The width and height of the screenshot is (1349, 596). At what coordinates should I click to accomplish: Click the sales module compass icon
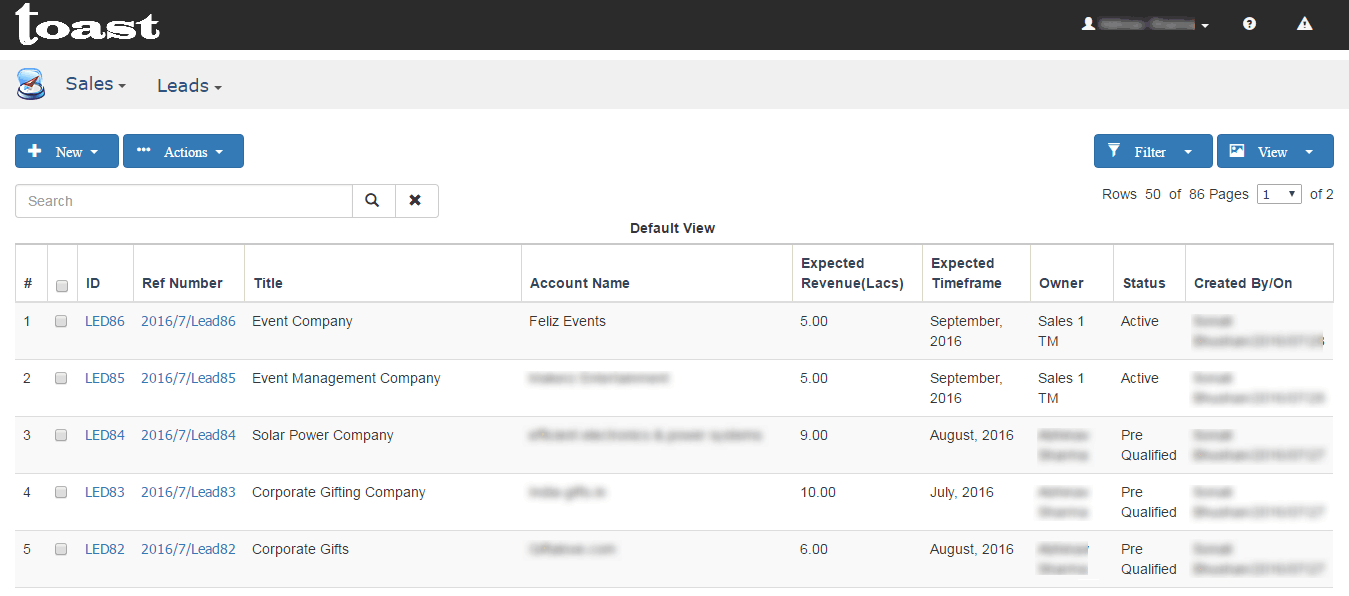[31, 84]
